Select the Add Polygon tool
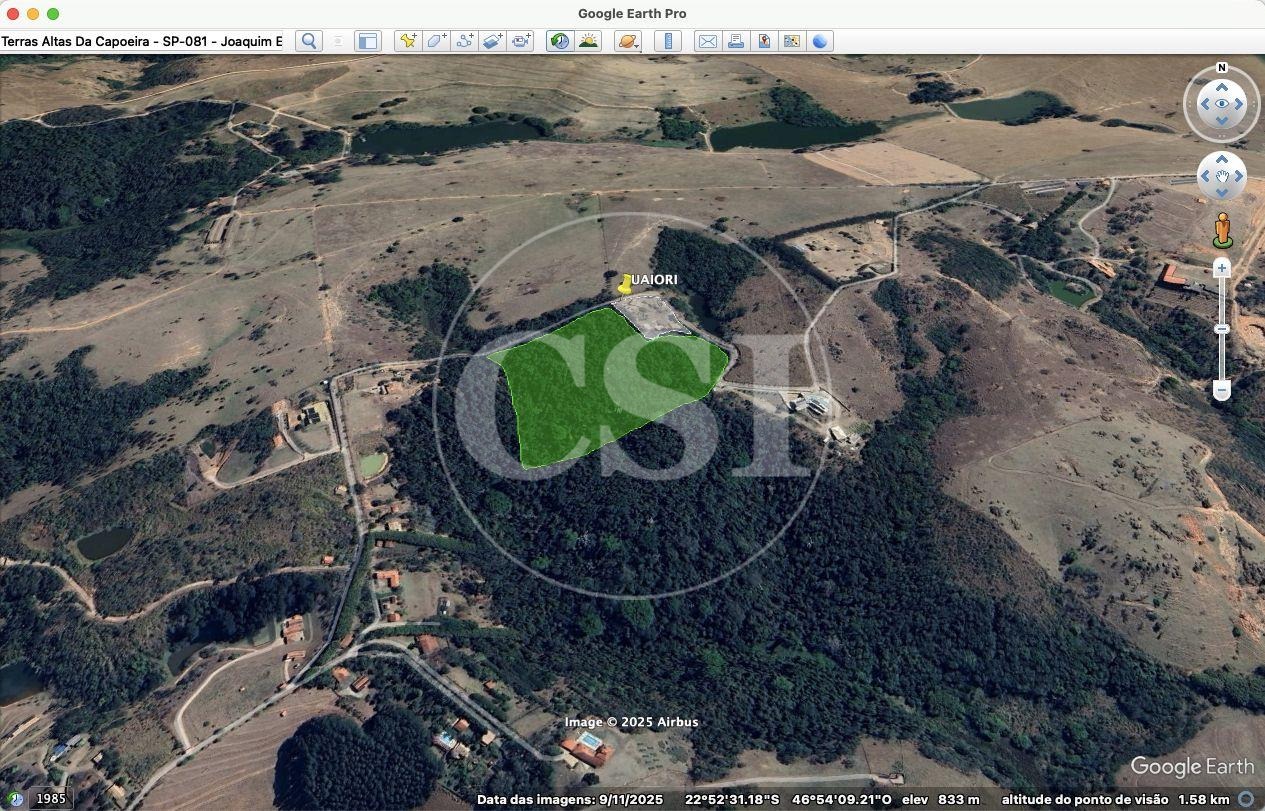Image resolution: width=1265 pixels, height=811 pixels. [x=436, y=41]
